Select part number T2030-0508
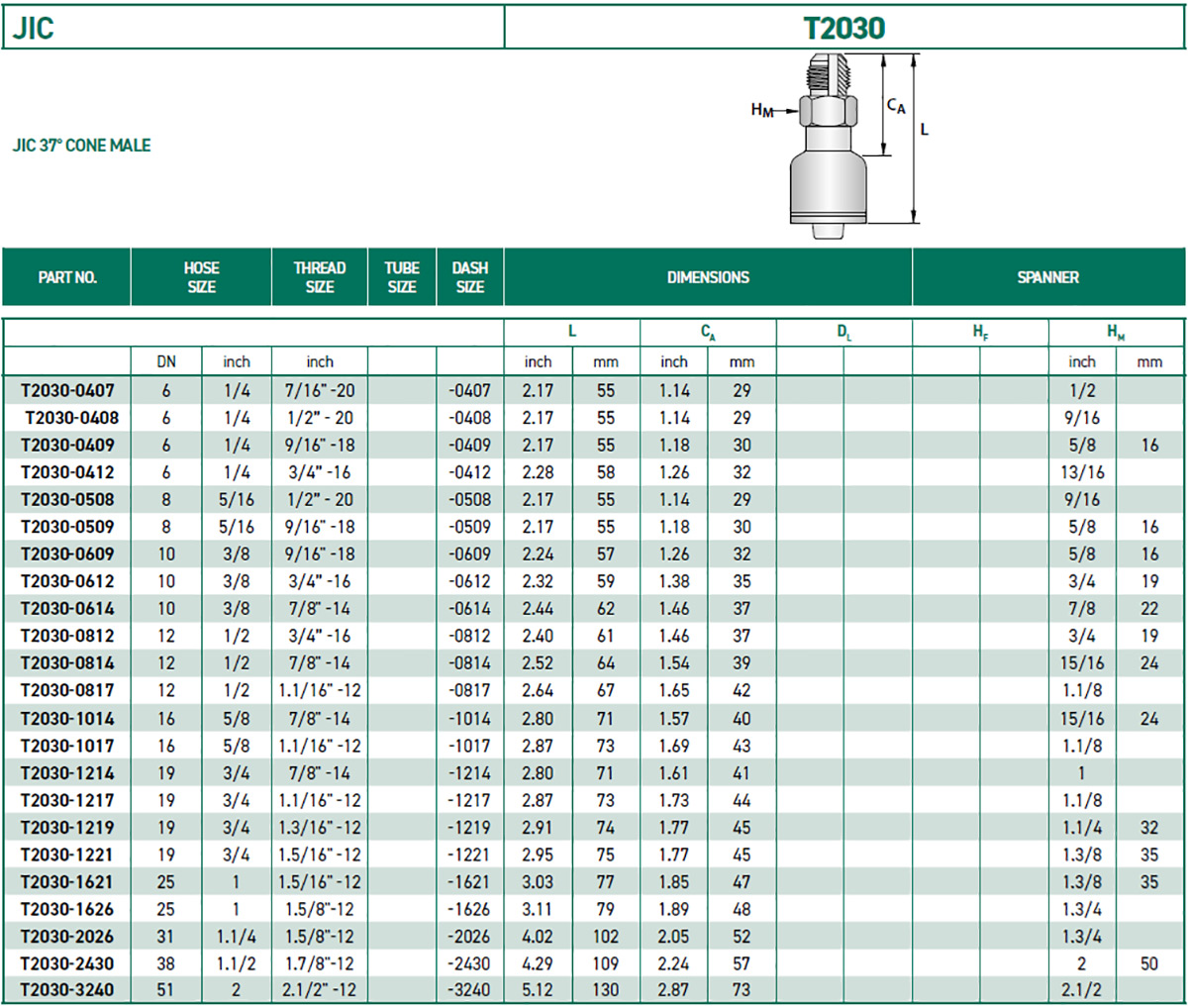The image size is (1188, 1008). (67, 500)
